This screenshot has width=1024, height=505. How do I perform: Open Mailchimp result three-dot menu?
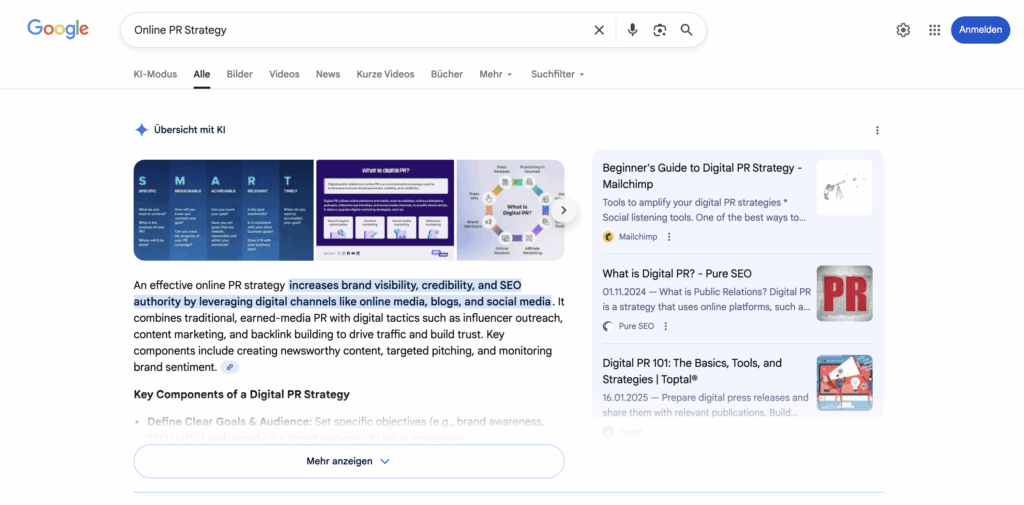(669, 237)
